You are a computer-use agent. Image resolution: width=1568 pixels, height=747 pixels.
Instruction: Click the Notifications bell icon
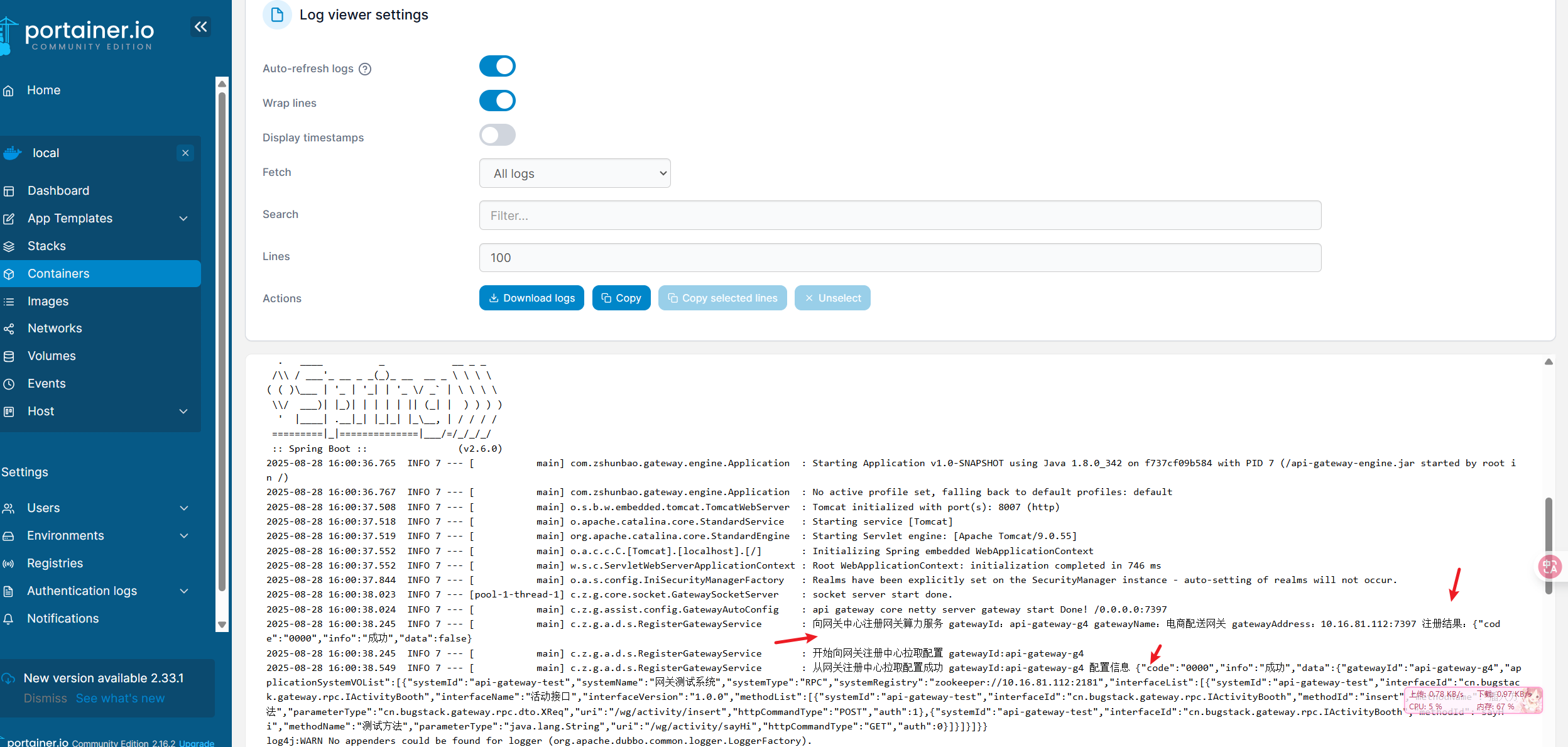coord(9,619)
